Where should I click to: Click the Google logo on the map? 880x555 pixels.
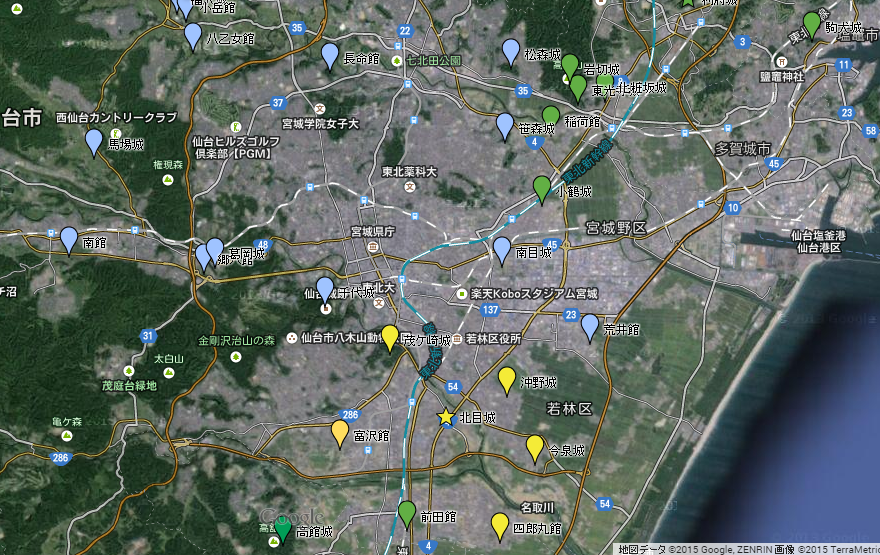(292, 517)
